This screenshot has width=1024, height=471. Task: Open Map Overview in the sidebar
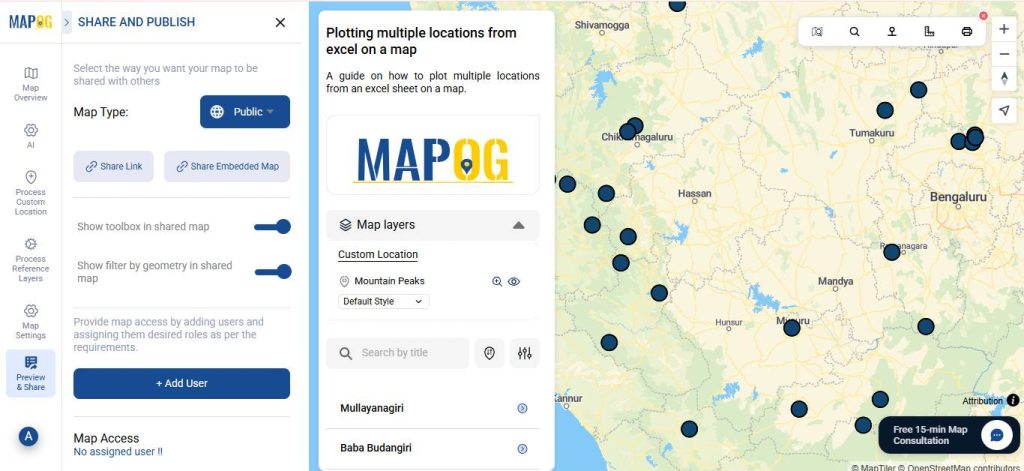[x=31, y=84]
